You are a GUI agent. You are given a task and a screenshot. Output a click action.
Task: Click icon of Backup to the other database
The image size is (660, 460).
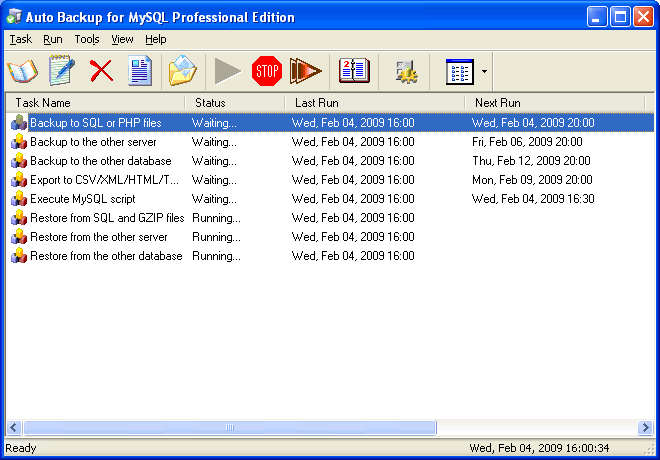tap(19, 161)
